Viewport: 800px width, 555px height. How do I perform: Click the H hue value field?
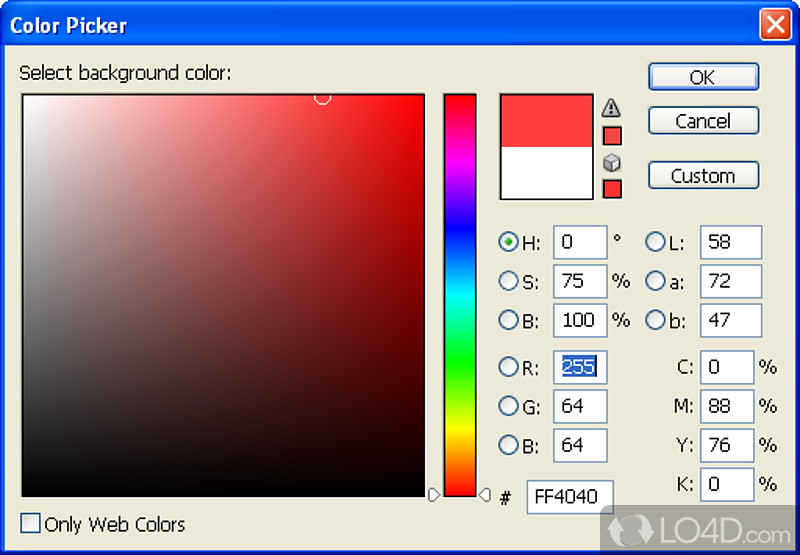pos(580,242)
